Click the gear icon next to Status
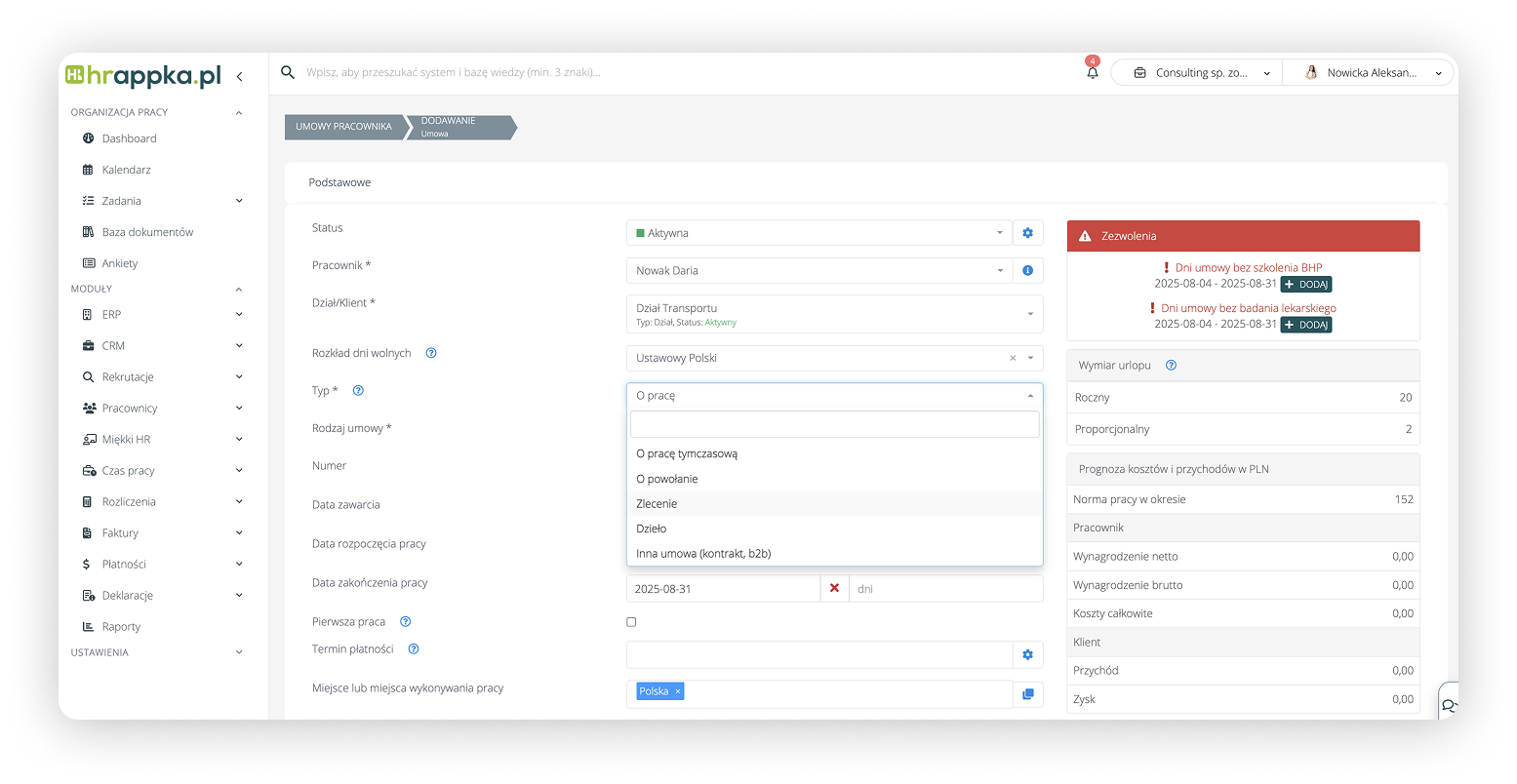 1027,233
